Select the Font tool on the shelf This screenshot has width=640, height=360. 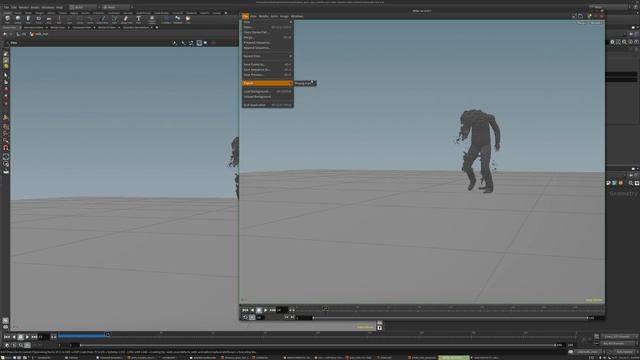[138, 20]
